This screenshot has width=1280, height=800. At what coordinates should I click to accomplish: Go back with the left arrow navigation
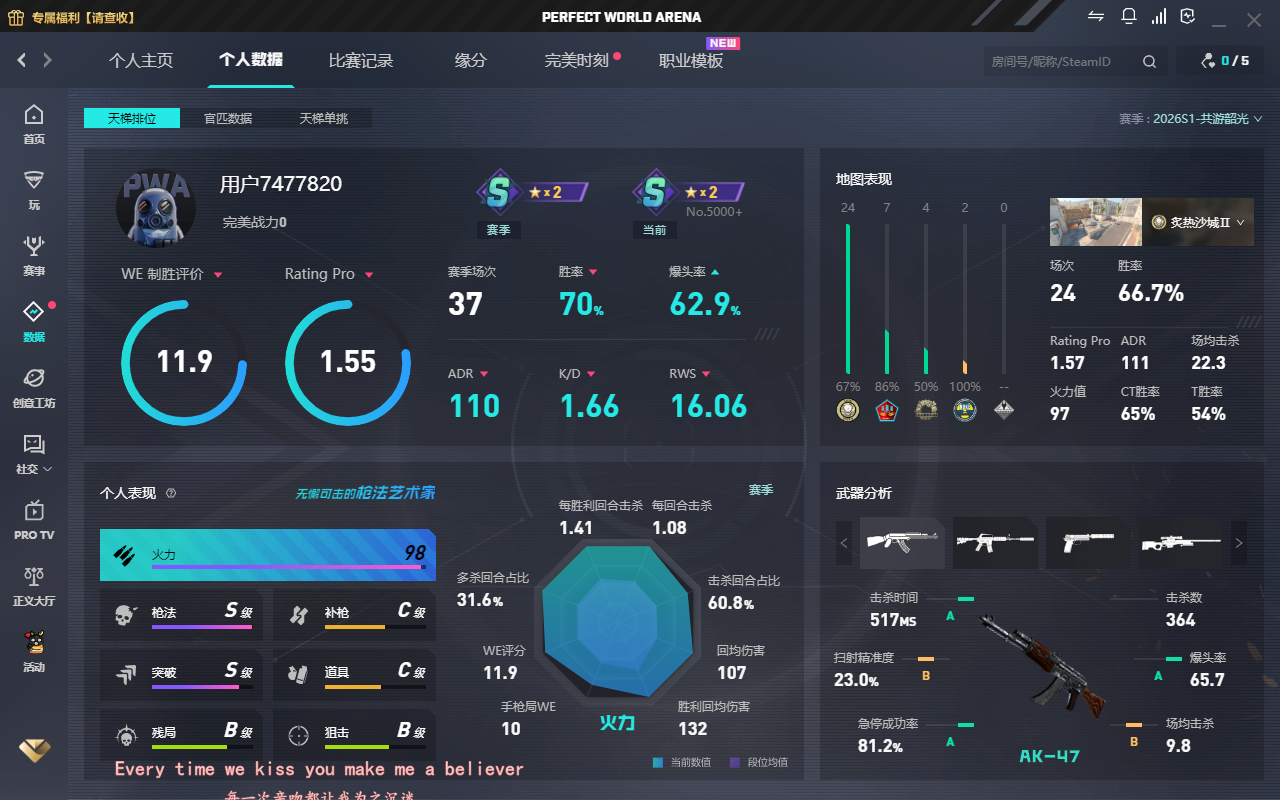[22, 60]
